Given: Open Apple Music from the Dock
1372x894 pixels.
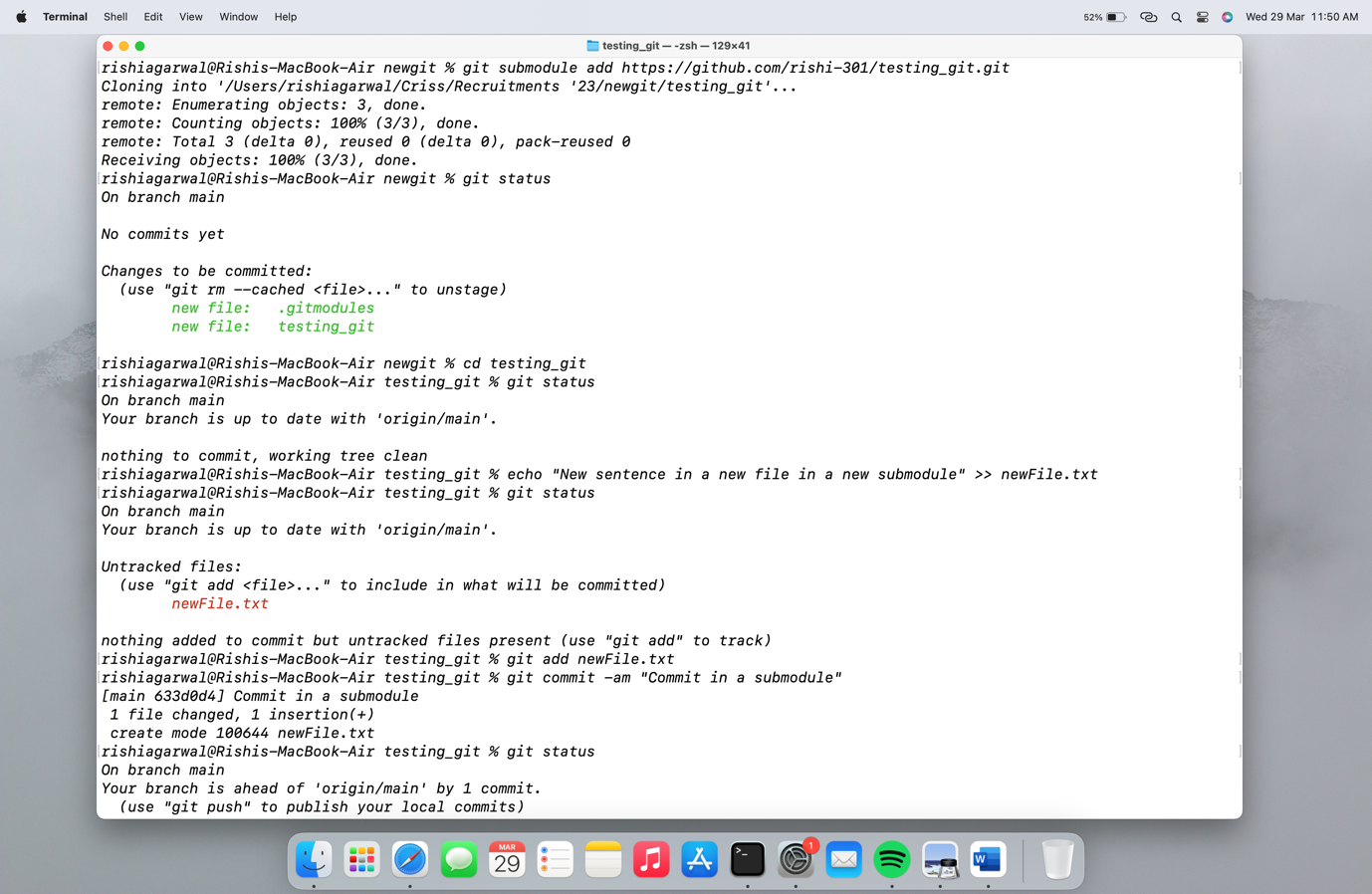Looking at the screenshot, I should click(x=651, y=858).
